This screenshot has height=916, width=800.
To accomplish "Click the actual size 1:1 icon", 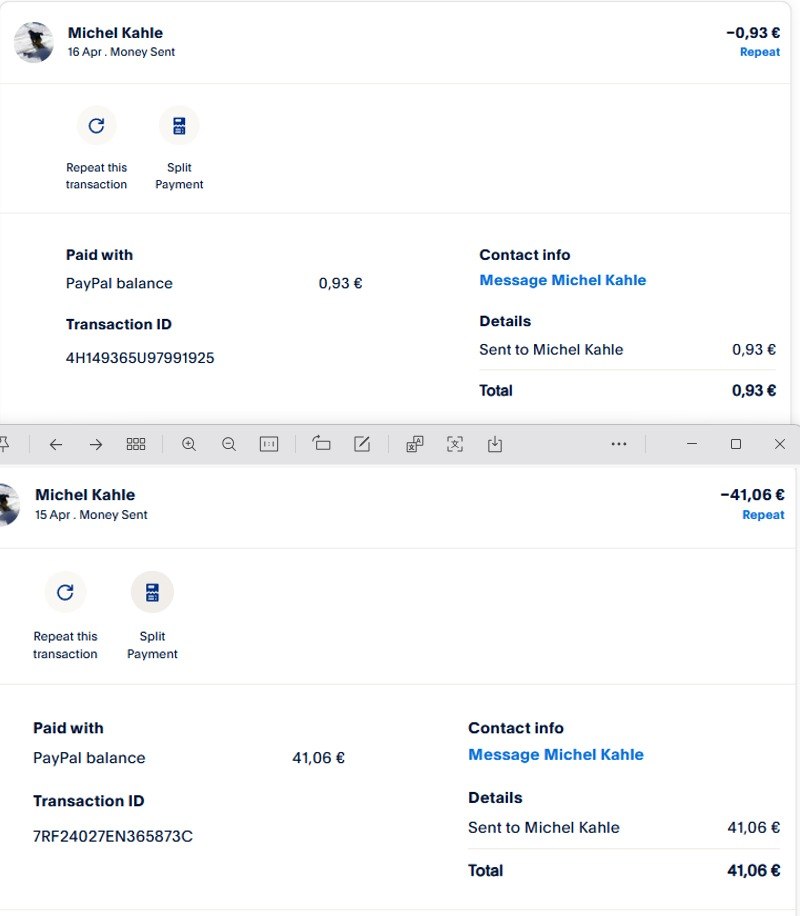I will (268, 444).
